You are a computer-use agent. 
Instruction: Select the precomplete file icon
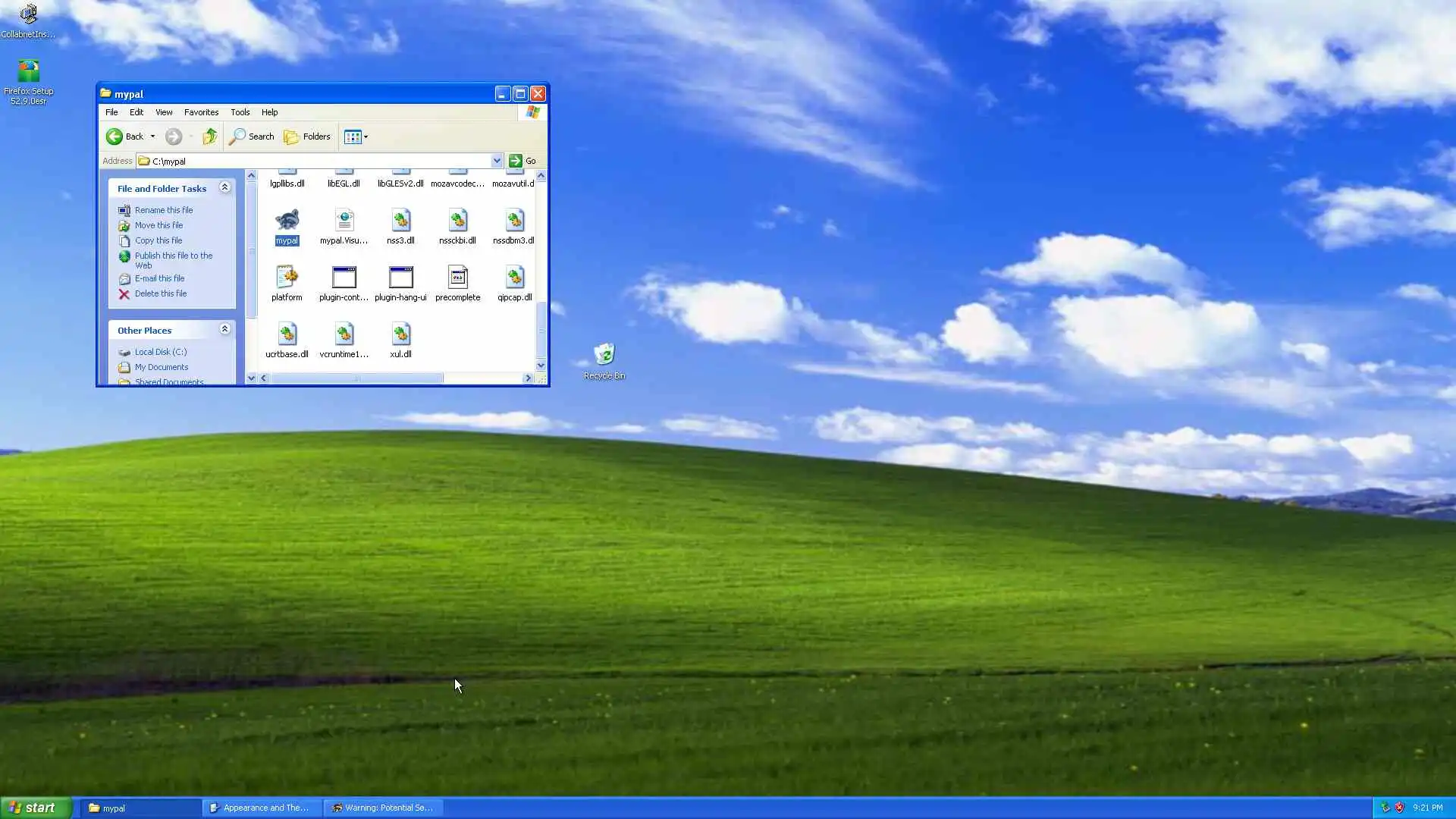click(457, 278)
